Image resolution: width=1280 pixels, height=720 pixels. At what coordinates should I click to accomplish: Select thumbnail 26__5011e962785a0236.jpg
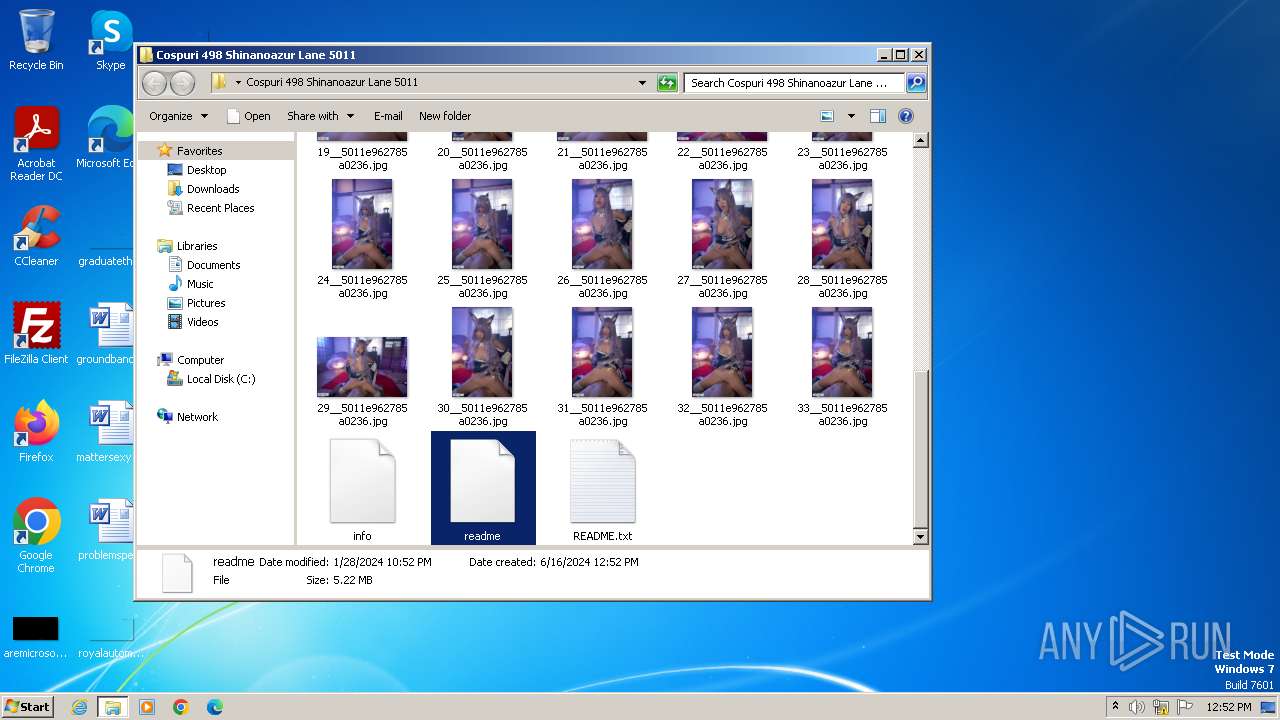pyautogui.click(x=602, y=224)
